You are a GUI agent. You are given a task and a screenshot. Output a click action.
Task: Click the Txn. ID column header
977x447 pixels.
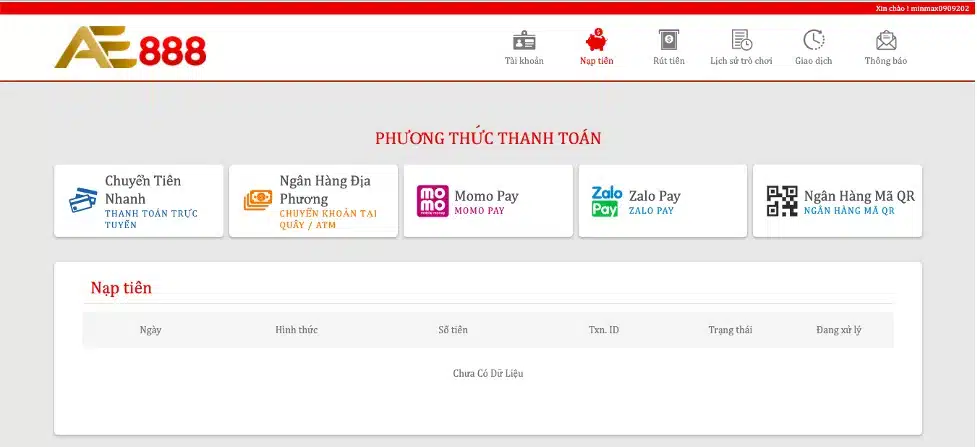coord(604,330)
